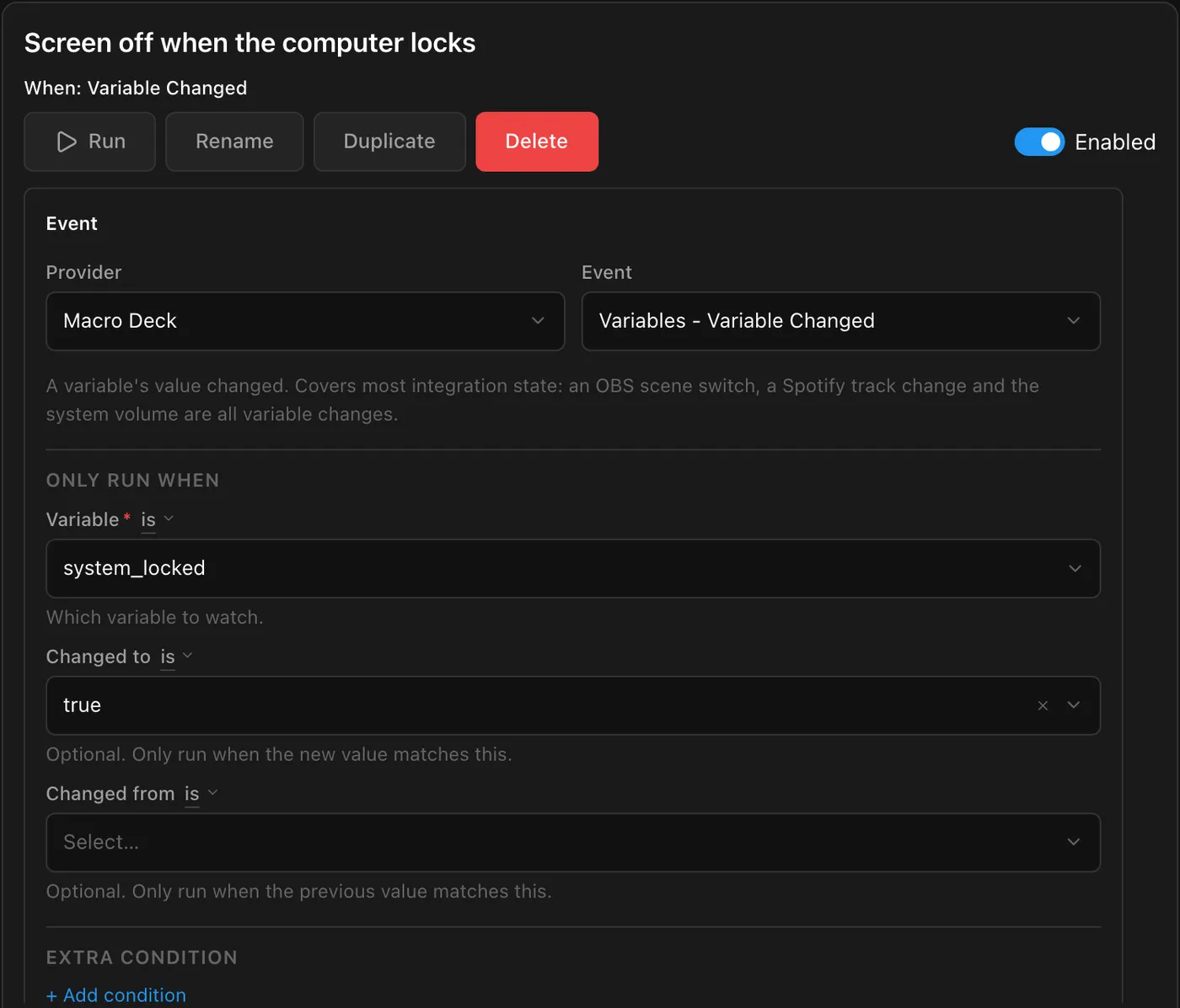This screenshot has height=1008, width=1180.
Task: Open the Event dropdown Variables - Variable Changed
Action: coord(841,321)
